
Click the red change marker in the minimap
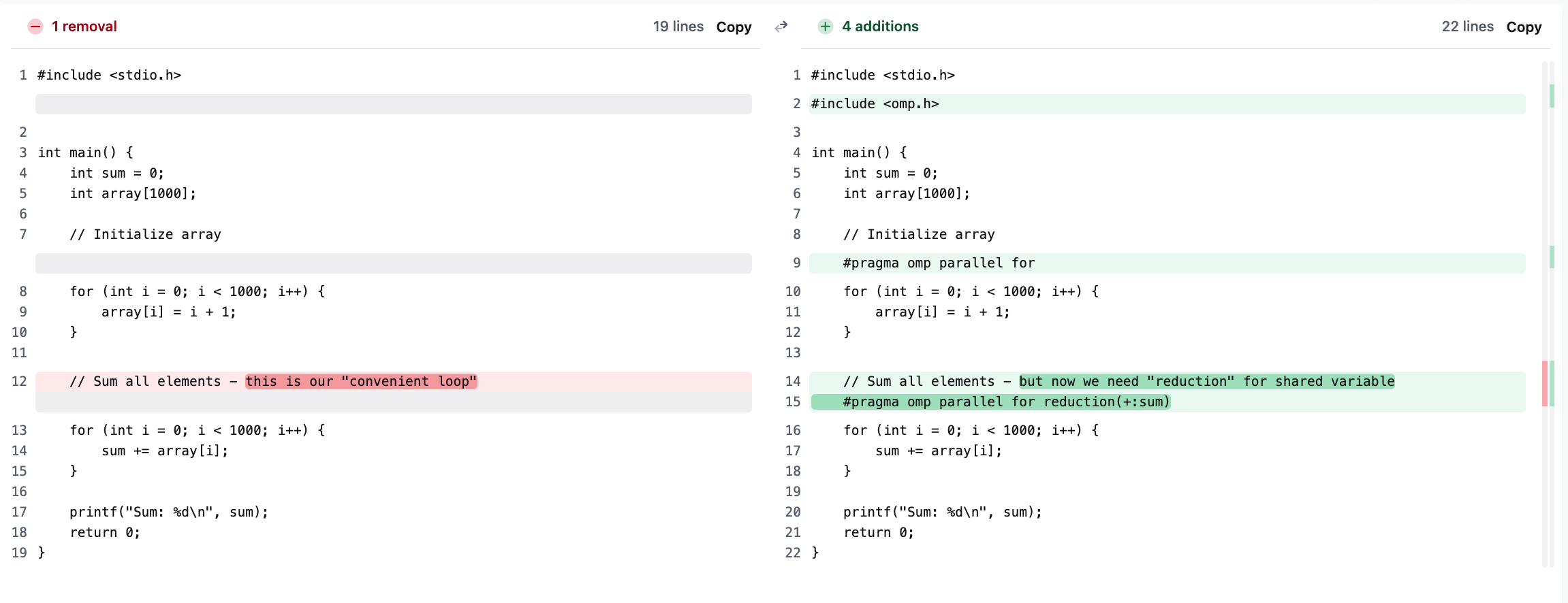1545,383
